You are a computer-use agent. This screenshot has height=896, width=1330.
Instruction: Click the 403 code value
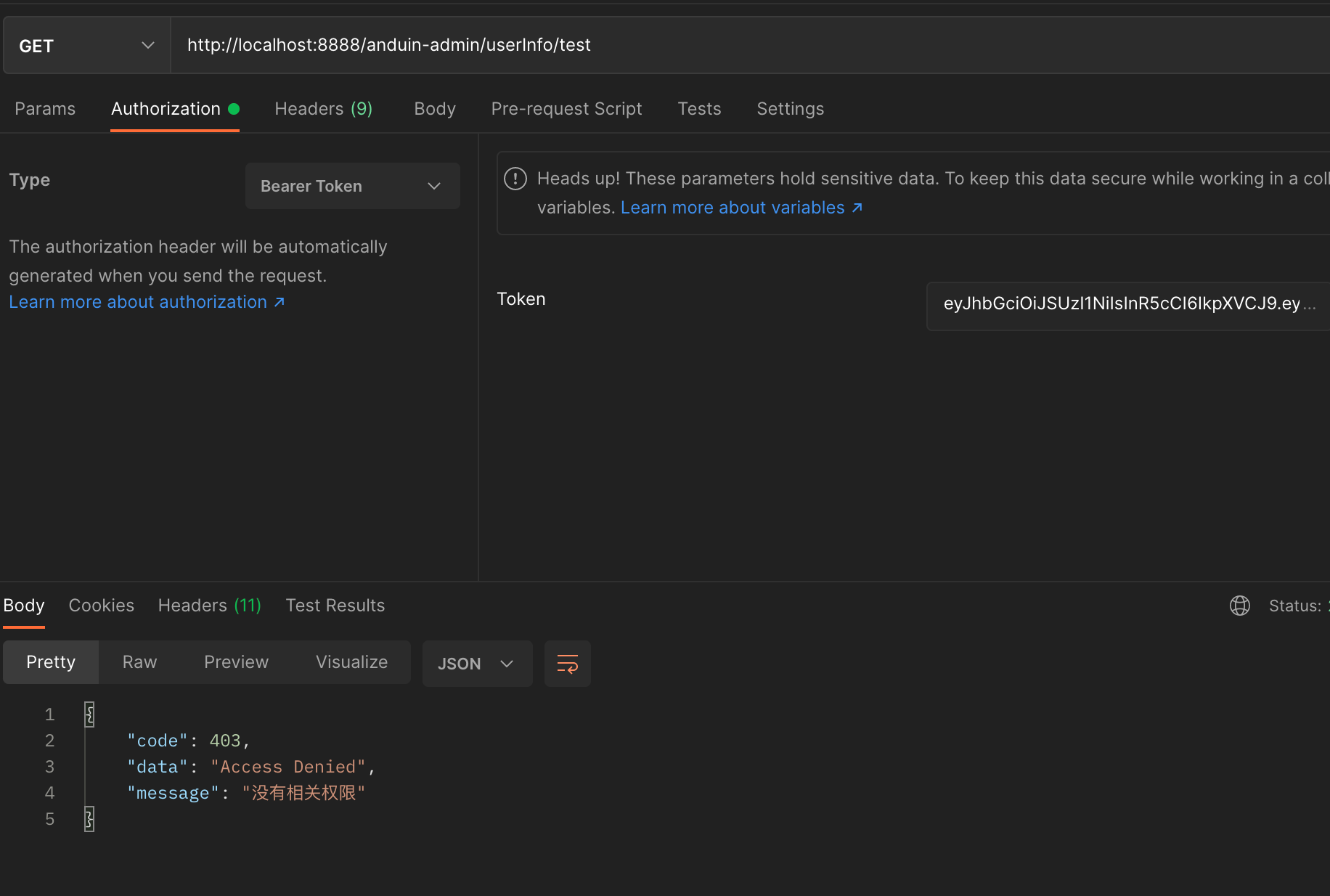pyautogui.click(x=225, y=741)
